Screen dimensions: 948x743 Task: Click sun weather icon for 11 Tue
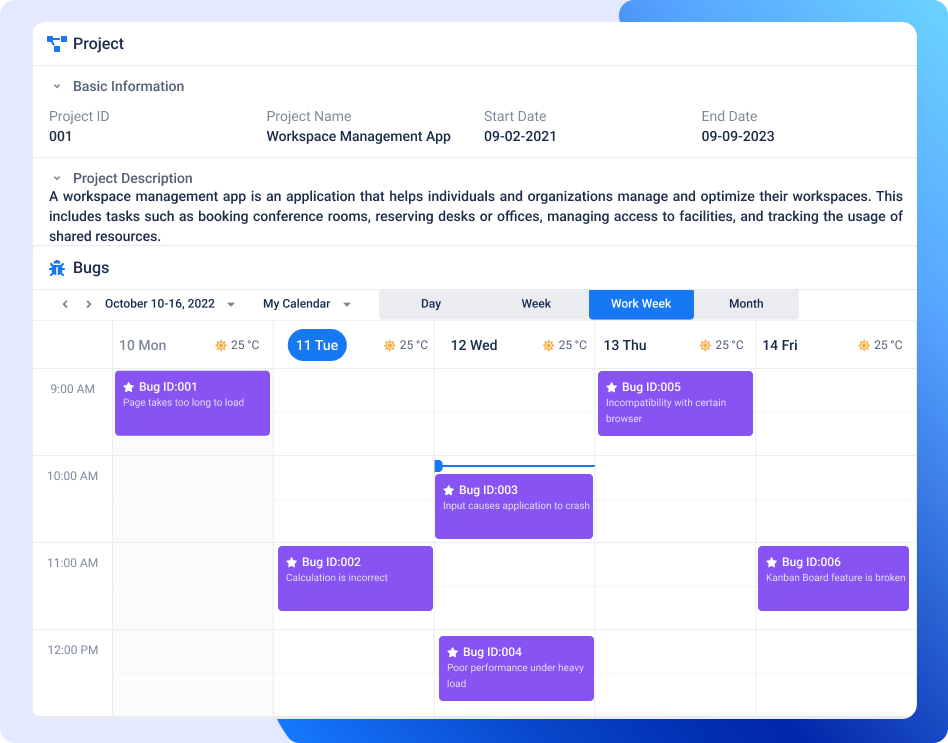click(389, 345)
